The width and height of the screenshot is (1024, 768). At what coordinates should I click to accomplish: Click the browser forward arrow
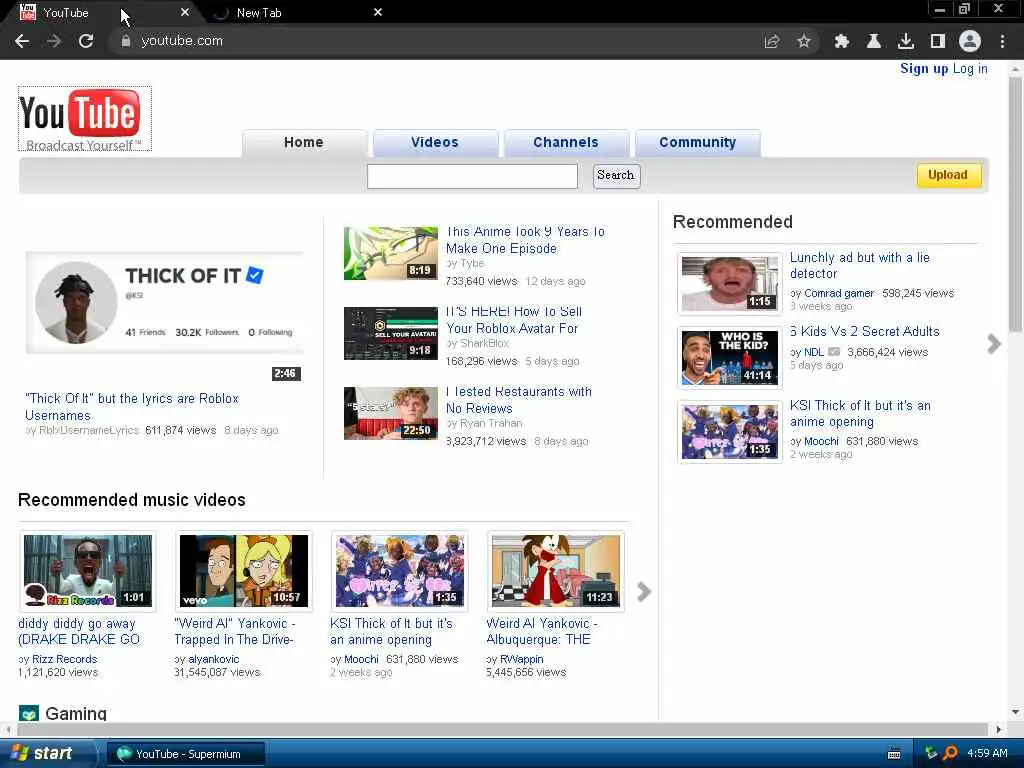54,41
